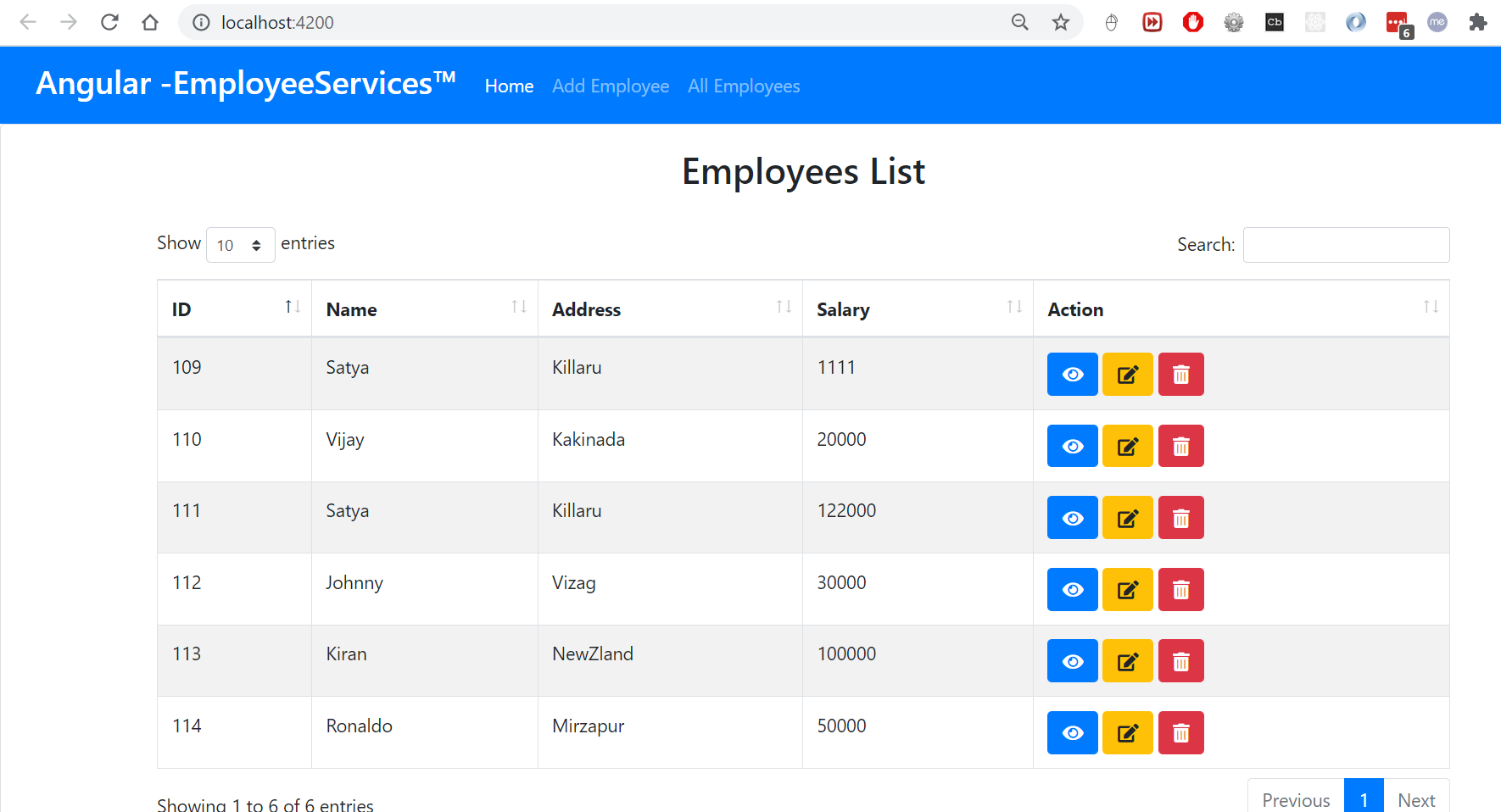Click the view eye icon for employee 109
Viewport: 1501px width, 812px height.
pyautogui.click(x=1072, y=375)
